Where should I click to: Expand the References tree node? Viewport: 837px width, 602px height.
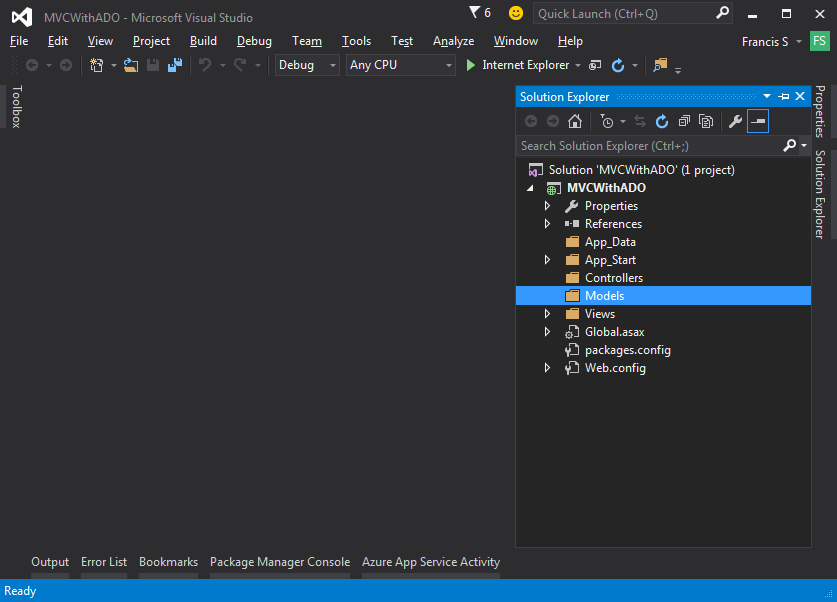pos(547,224)
